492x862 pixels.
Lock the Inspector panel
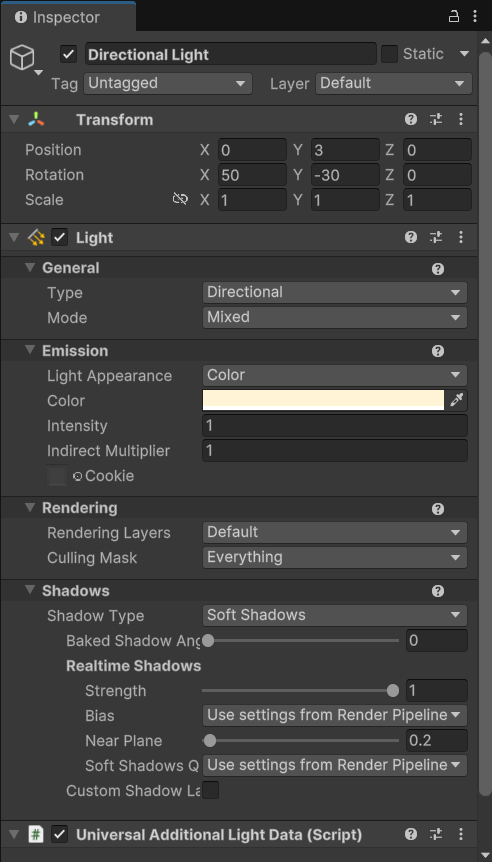pos(454,16)
